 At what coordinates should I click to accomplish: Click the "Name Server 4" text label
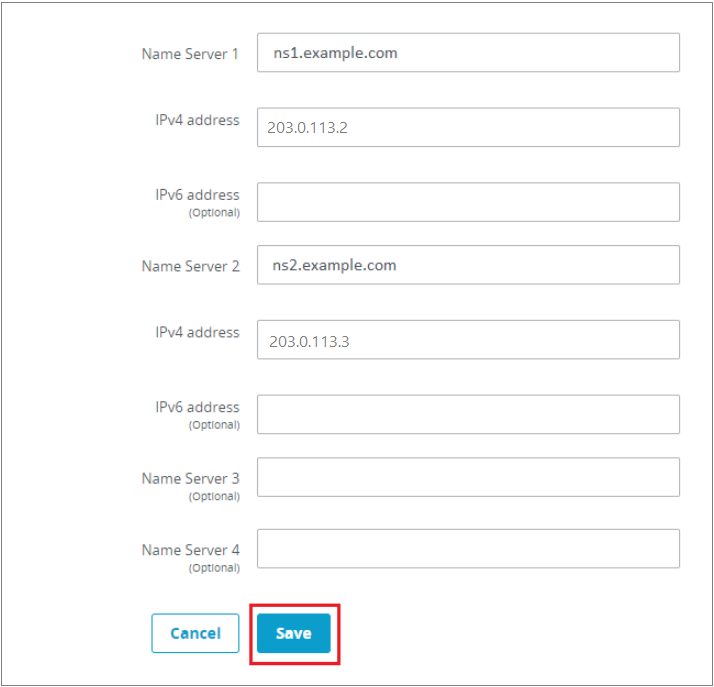point(190,550)
